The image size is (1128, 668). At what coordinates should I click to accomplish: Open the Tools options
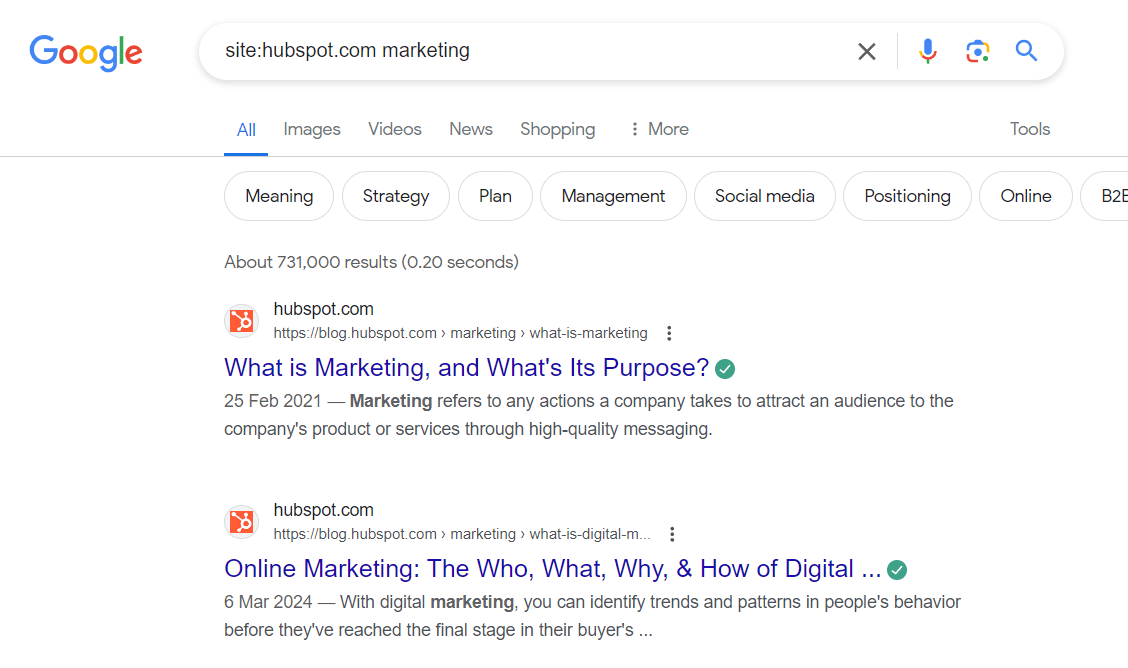tap(1029, 129)
